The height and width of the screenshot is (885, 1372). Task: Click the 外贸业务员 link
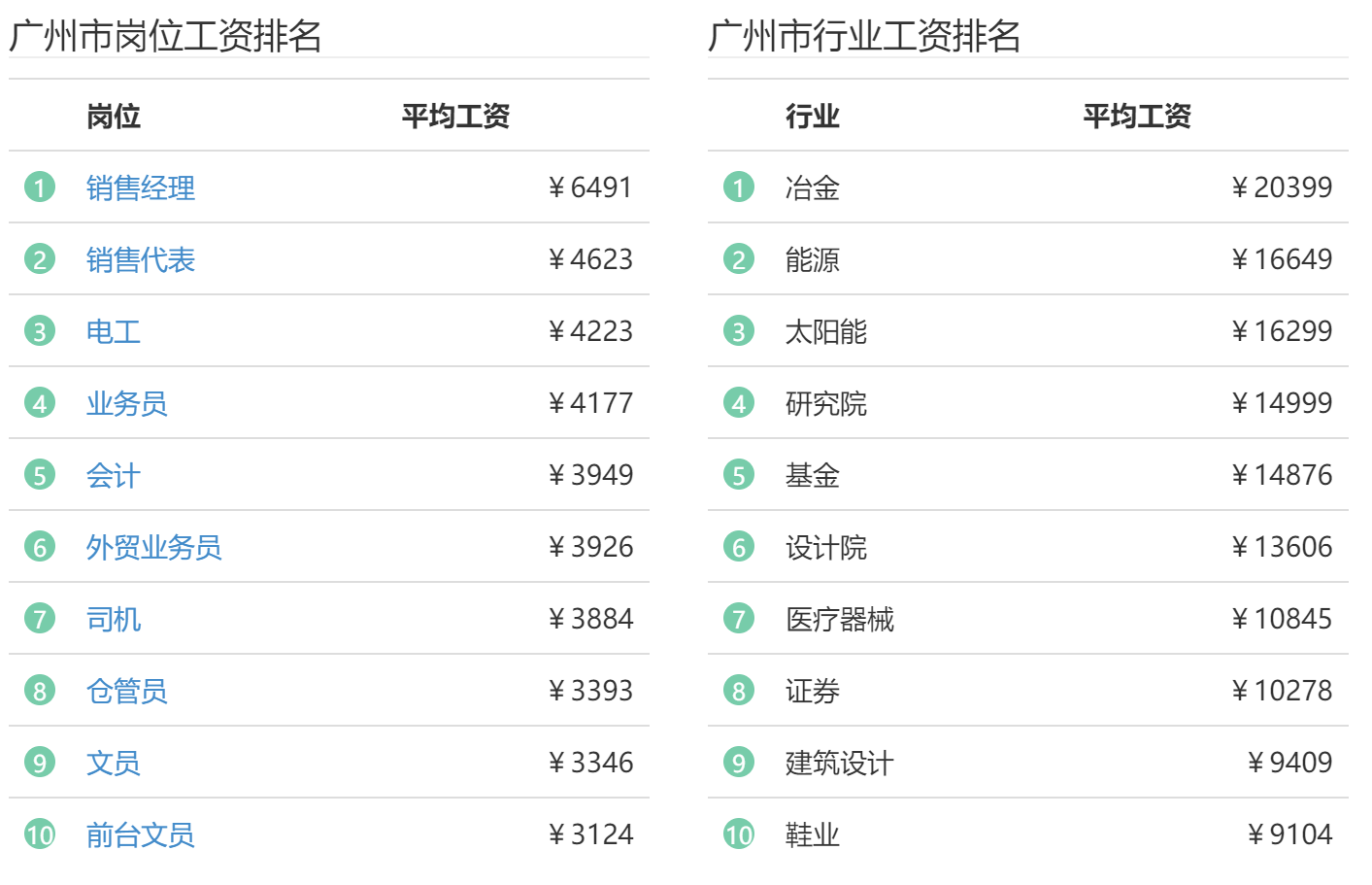(153, 547)
